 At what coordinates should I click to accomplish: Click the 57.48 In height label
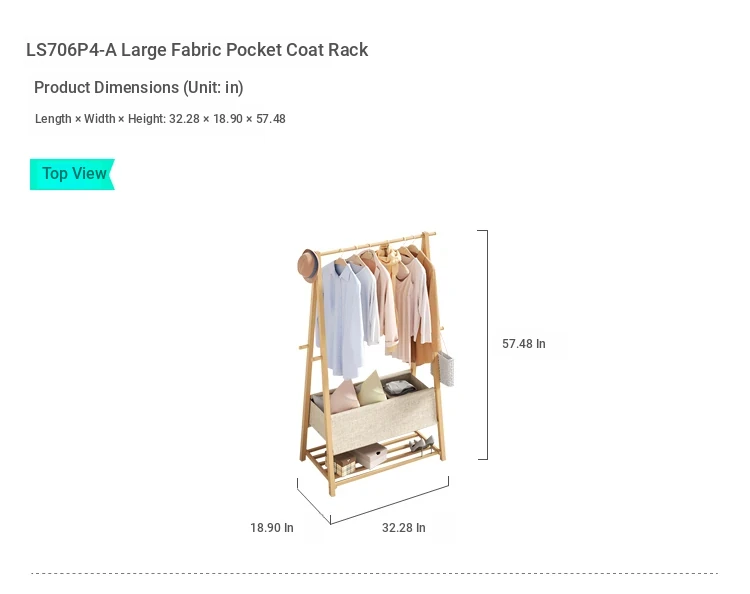tap(524, 344)
